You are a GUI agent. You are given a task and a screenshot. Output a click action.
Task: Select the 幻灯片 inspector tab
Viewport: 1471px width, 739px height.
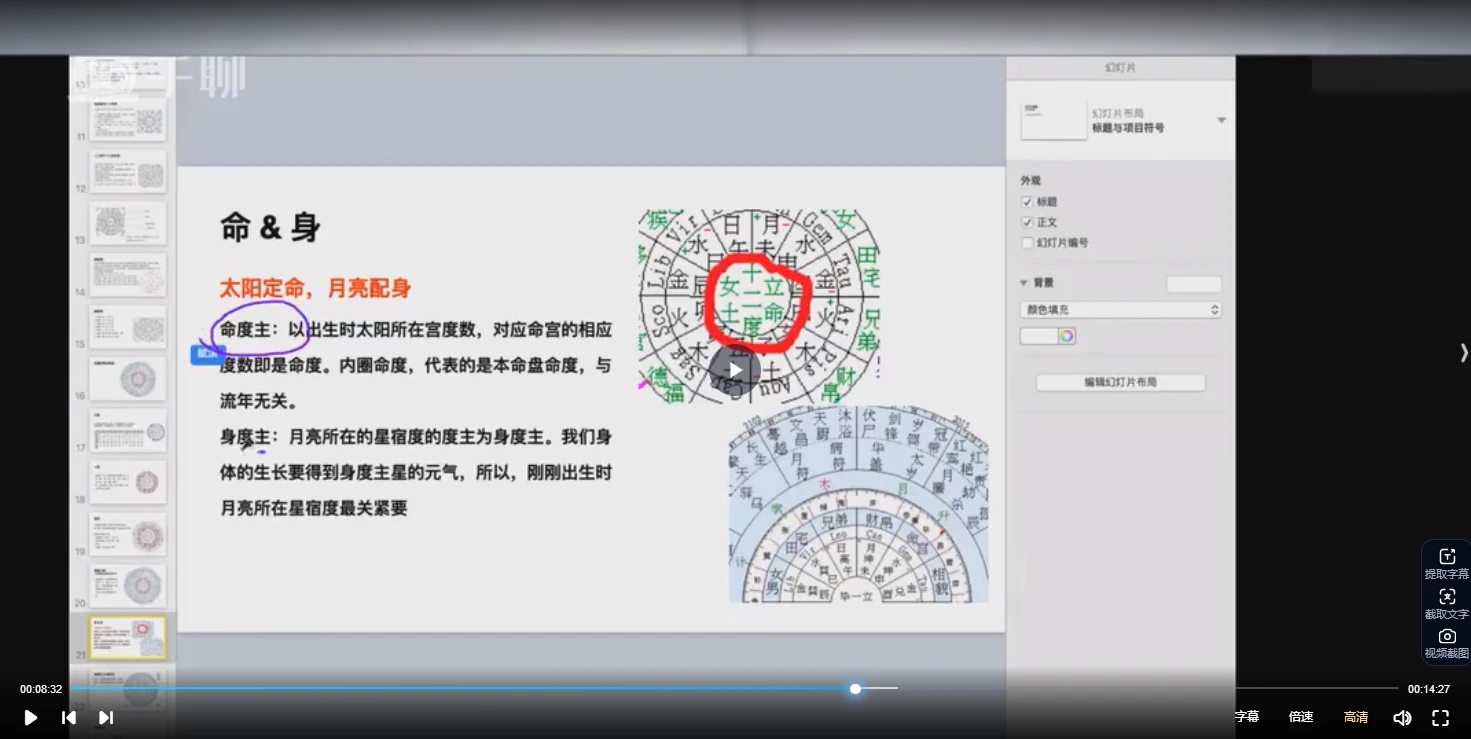pyautogui.click(x=1120, y=67)
